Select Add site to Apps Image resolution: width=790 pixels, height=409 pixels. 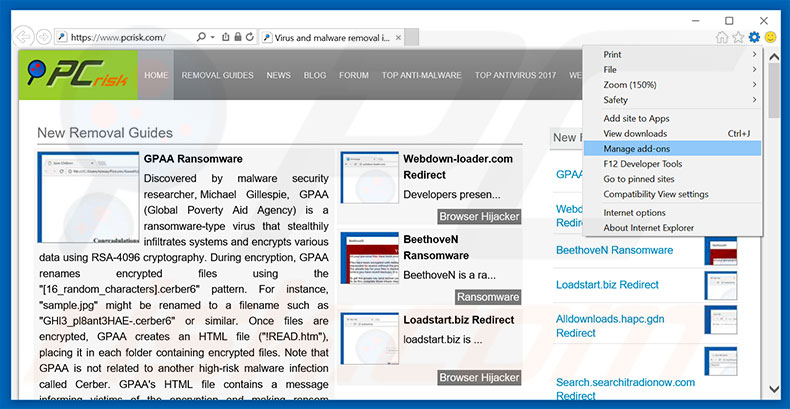[x=672, y=118]
